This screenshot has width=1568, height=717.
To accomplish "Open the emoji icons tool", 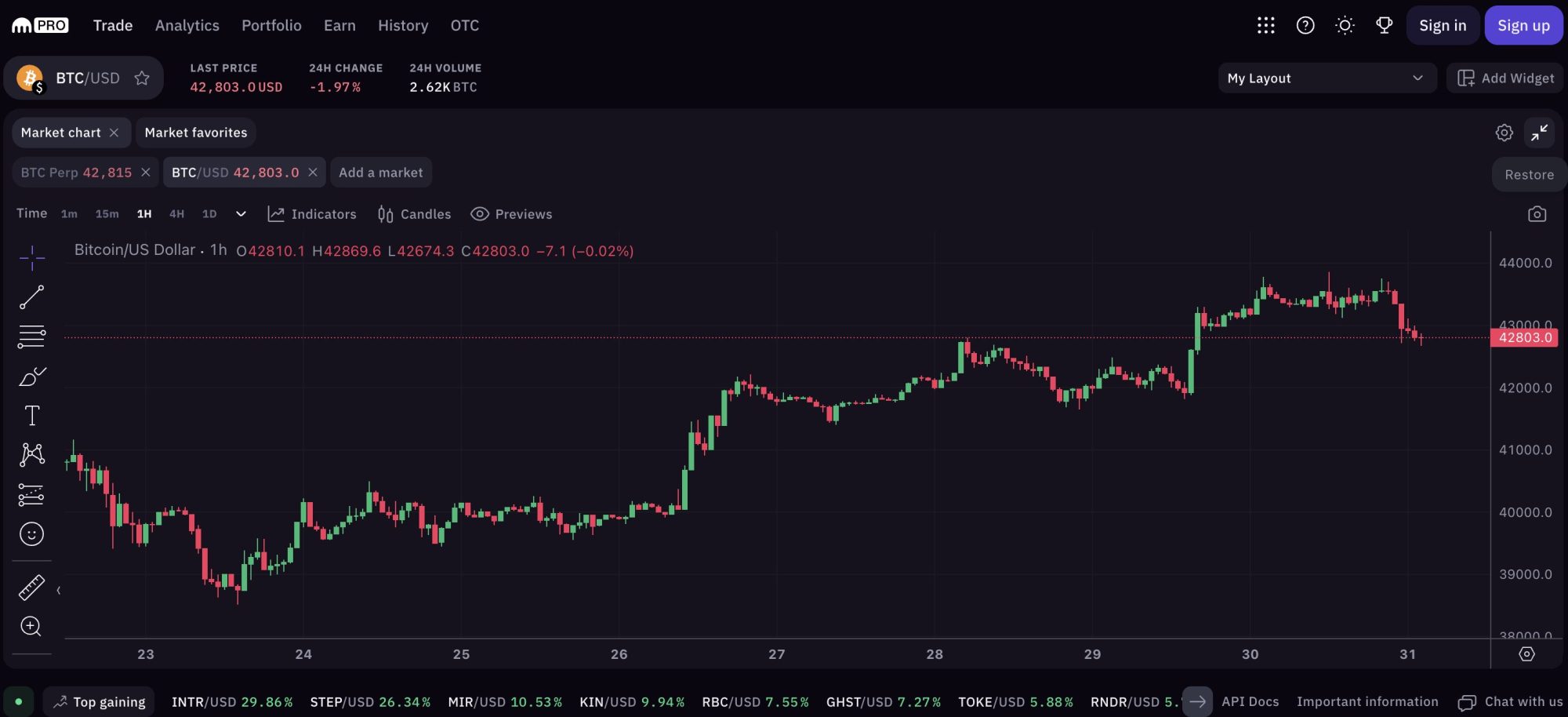I will pos(31,534).
